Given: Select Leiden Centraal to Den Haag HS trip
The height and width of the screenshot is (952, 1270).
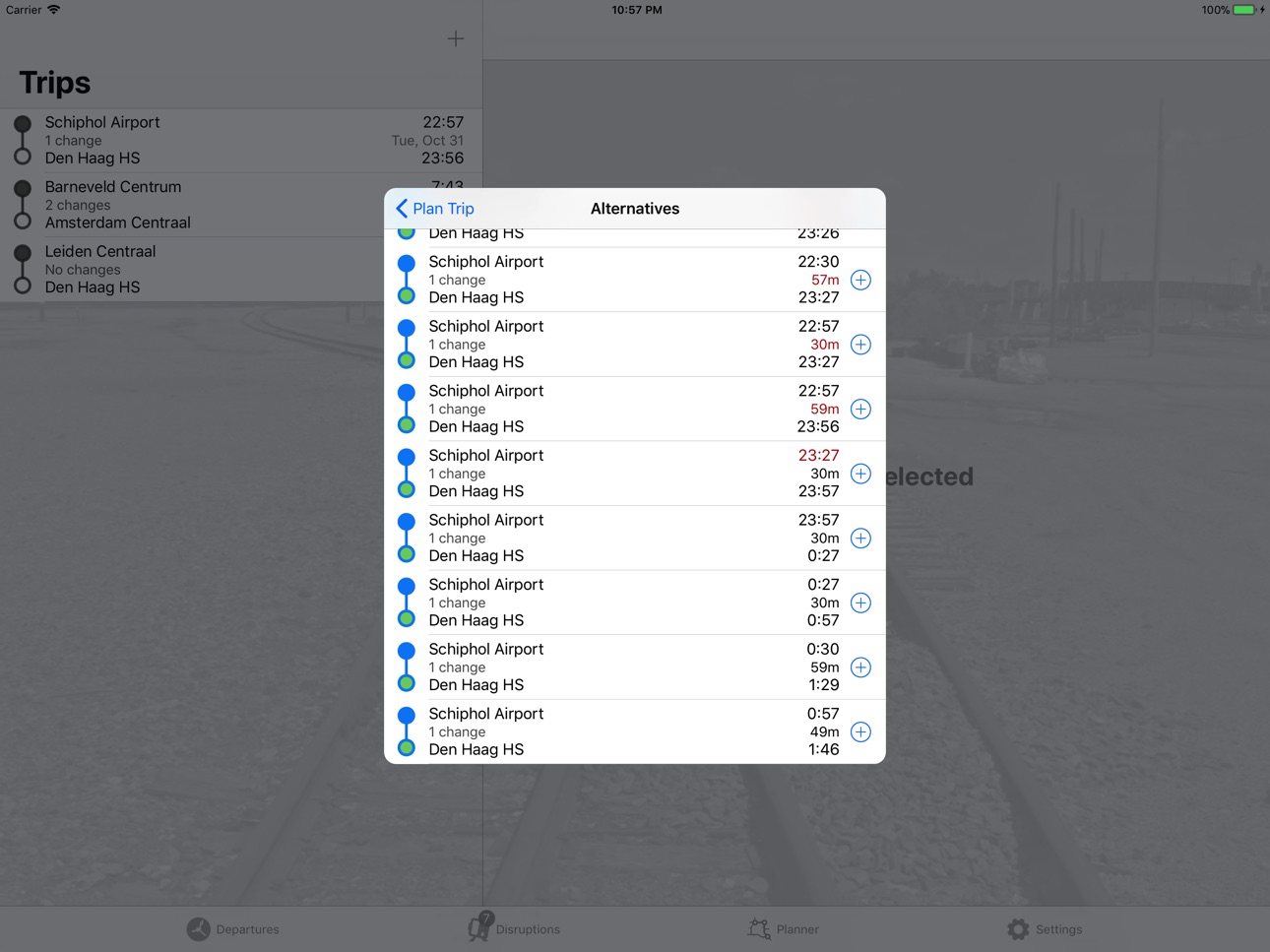Looking at the screenshot, I should 241,269.
